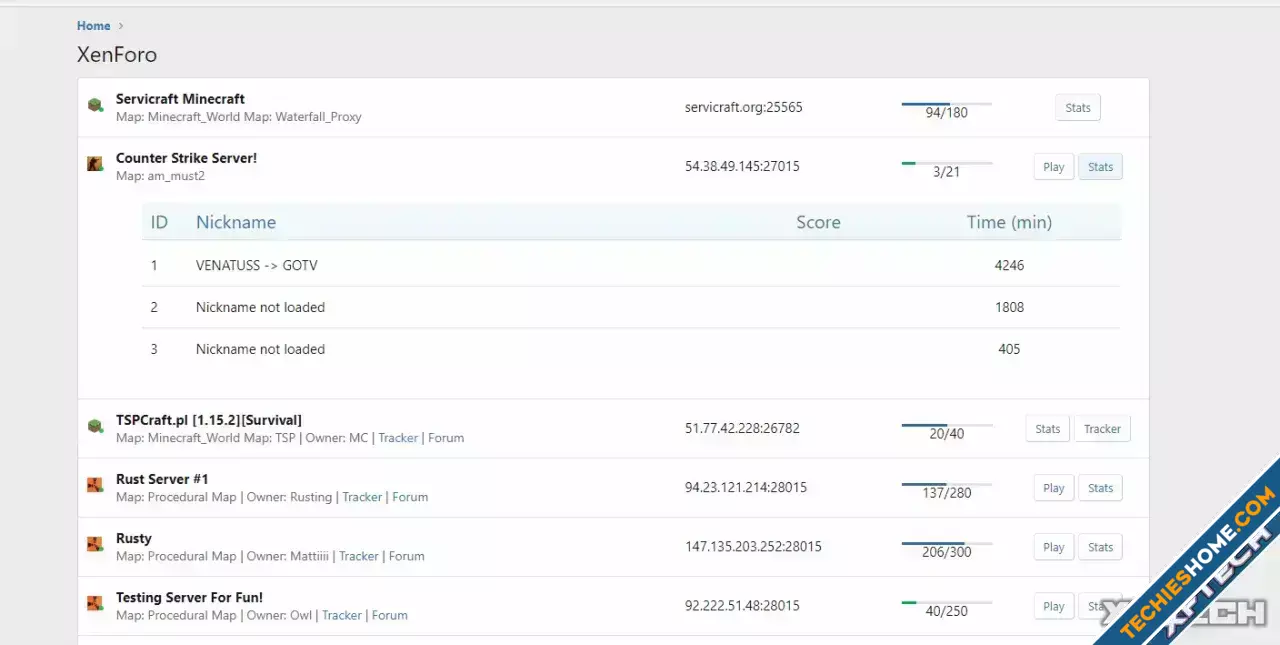The image size is (1280, 645).
Task: Click the 94/180 player count bar
Action: pyautogui.click(x=946, y=110)
